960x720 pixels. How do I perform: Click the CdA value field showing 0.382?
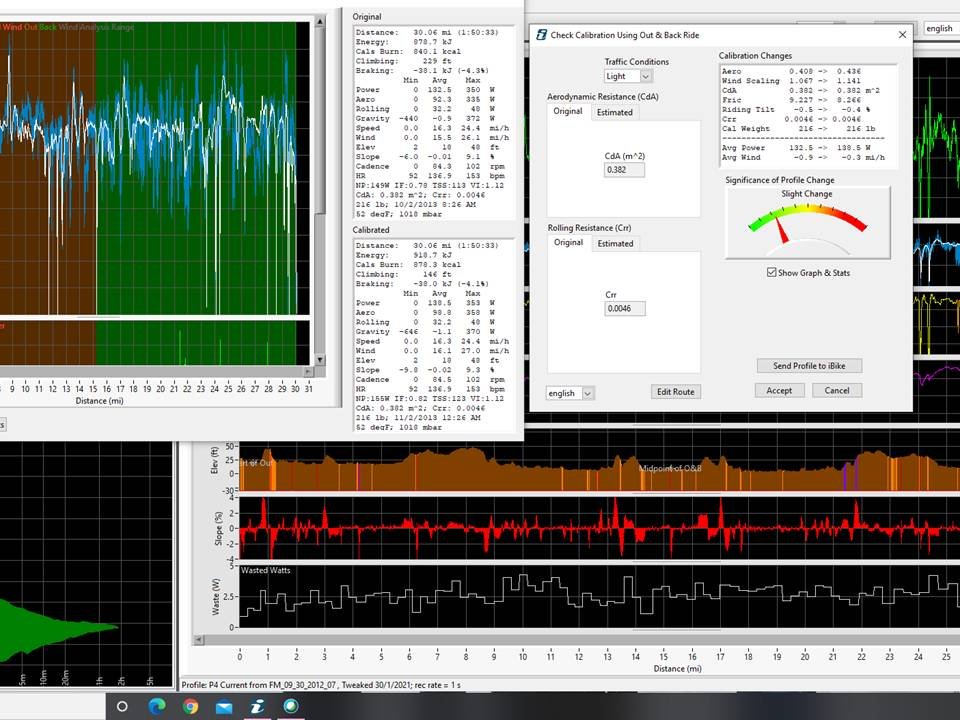pyautogui.click(x=623, y=169)
